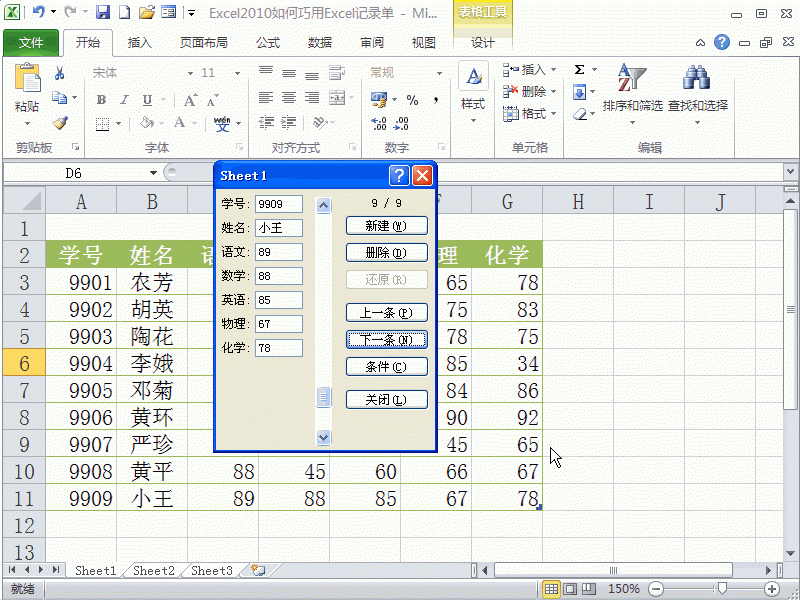This screenshot has width=800, height=600.
Task: Click the AutoSum Σ icon
Action: click(x=580, y=68)
